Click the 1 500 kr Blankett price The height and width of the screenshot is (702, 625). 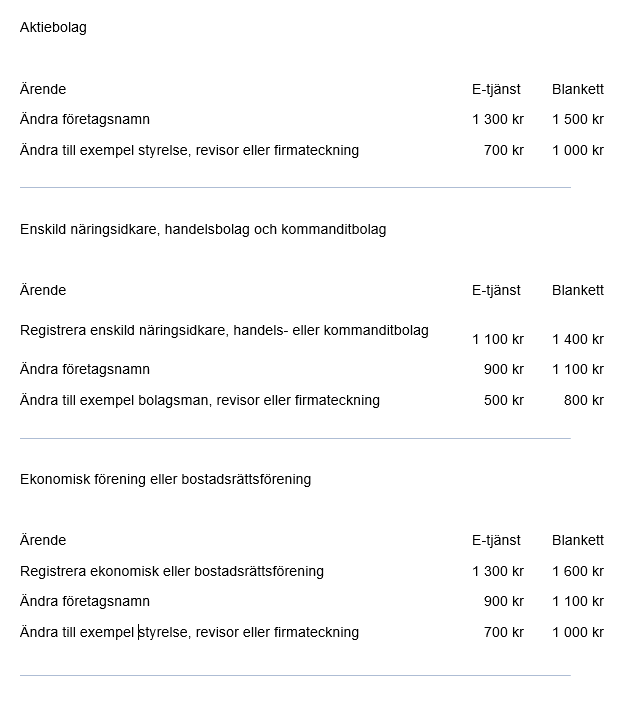click(577, 119)
